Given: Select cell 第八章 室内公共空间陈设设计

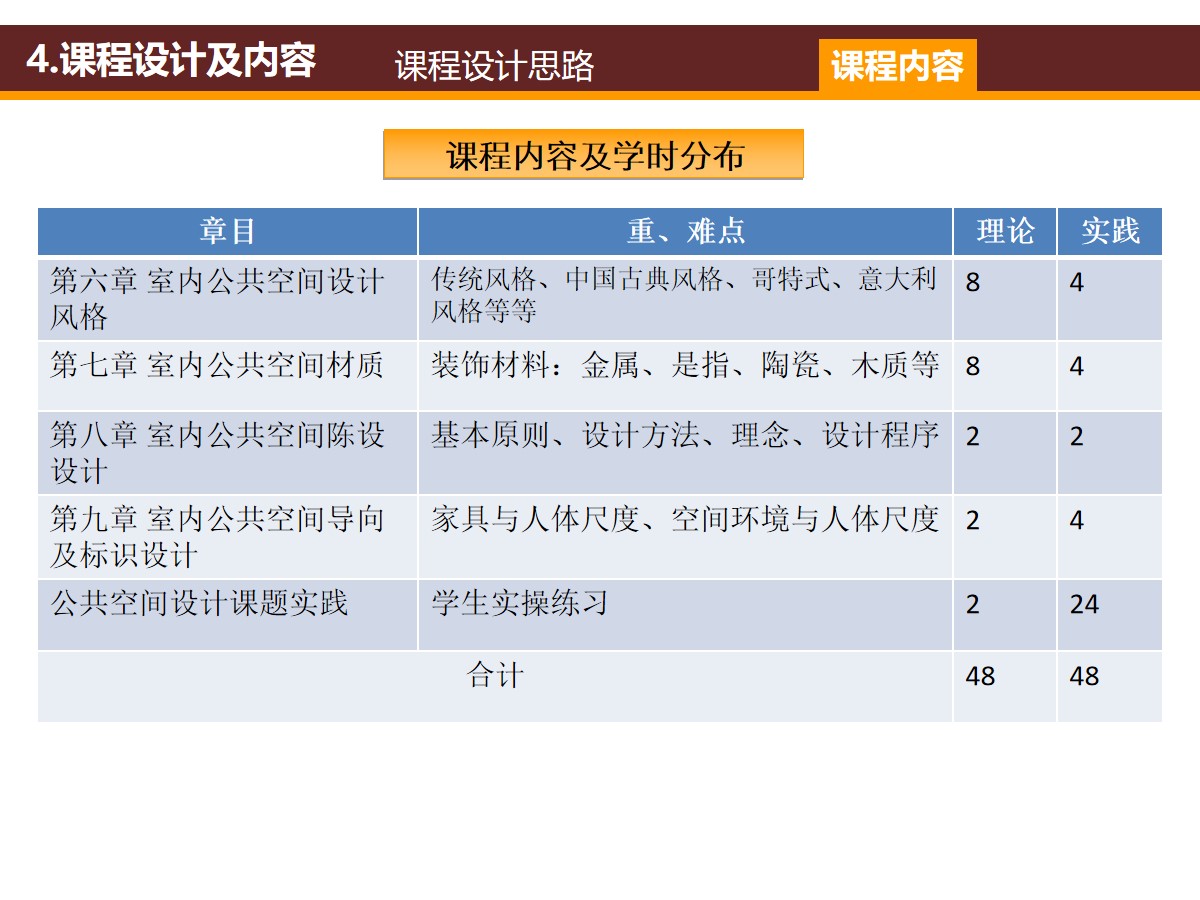Looking at the screenshot, I should tap(228, 453).
